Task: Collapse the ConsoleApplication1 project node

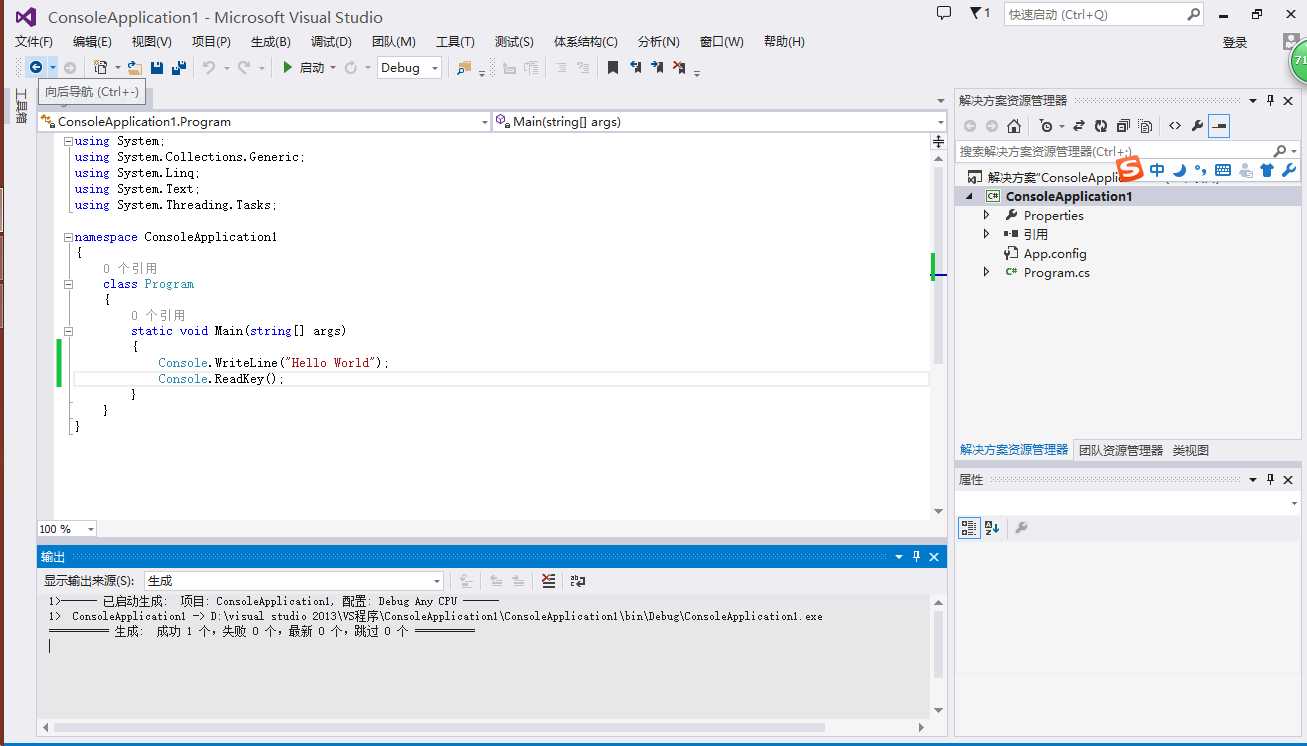Action: [969, 197]
